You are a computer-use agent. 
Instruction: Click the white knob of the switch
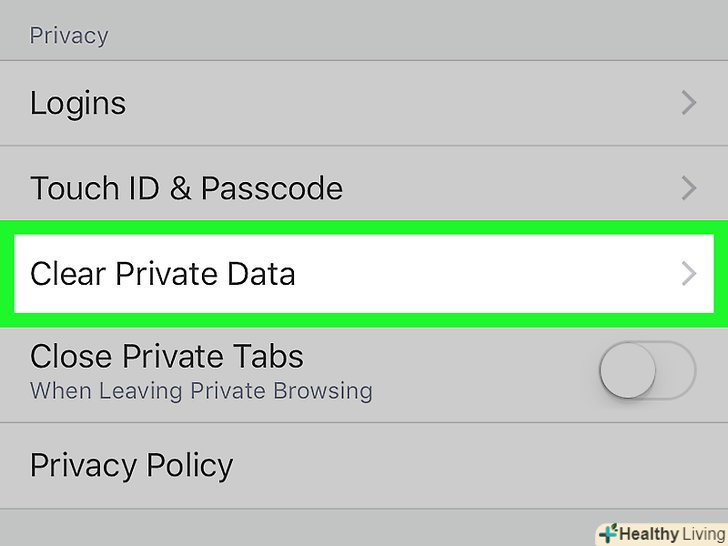pos(628,372)
